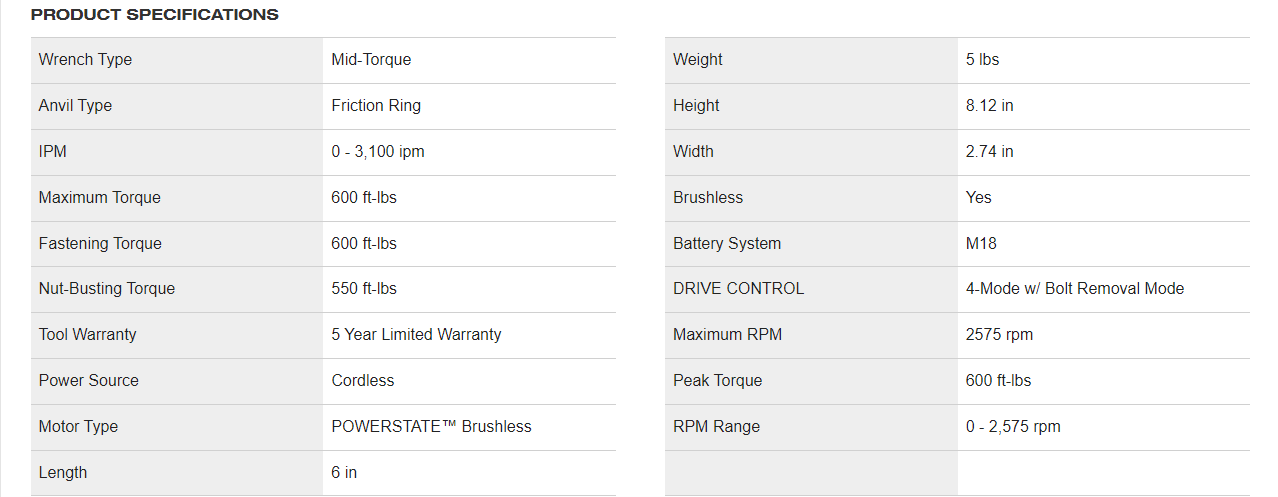The height and width of the screenshot is (497, 1278).
Task: Select the Brushless Yes value
Action: (978, 198)
